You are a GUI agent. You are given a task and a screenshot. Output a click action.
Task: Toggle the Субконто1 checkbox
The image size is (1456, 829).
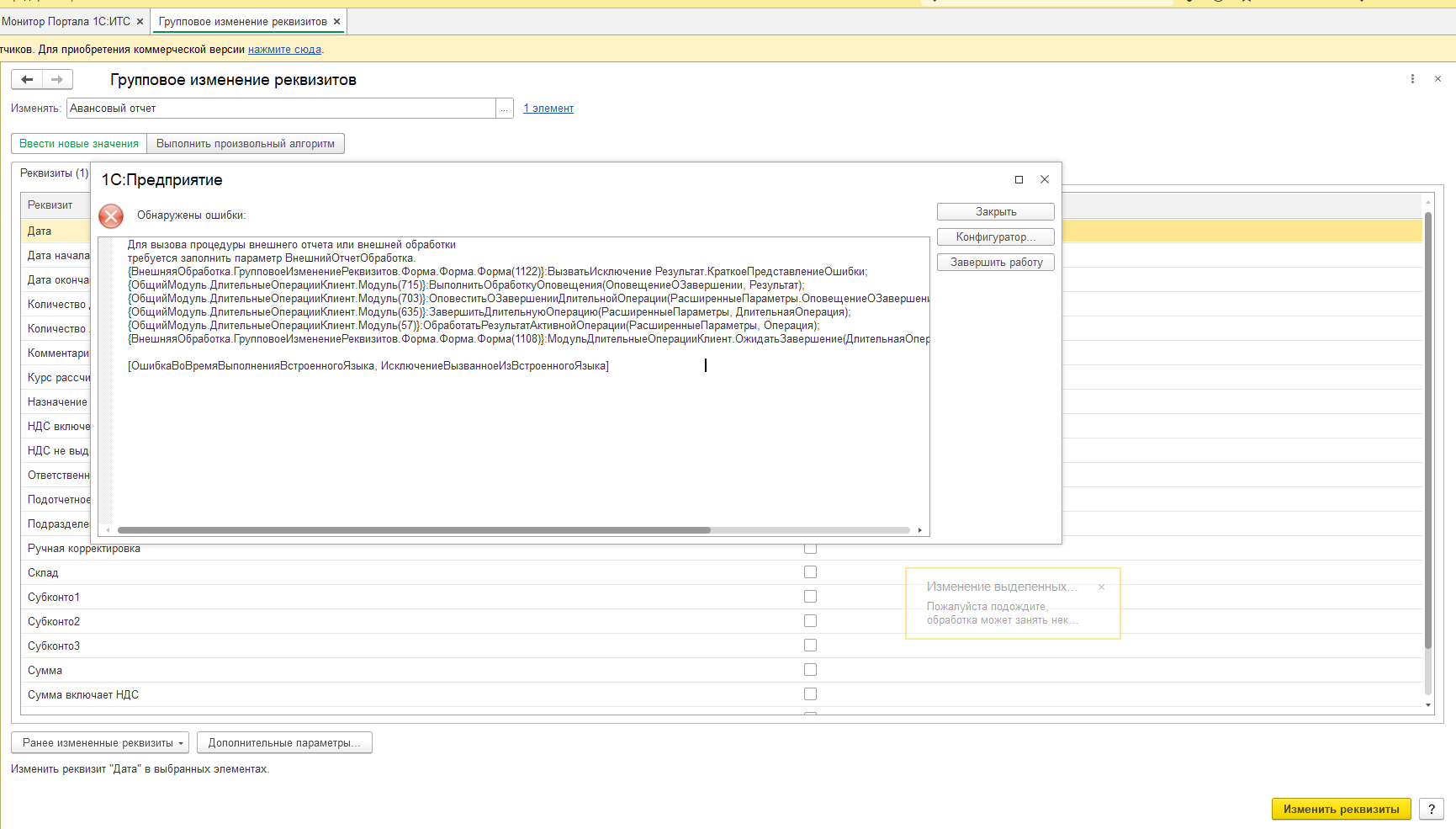pos(810,597)
